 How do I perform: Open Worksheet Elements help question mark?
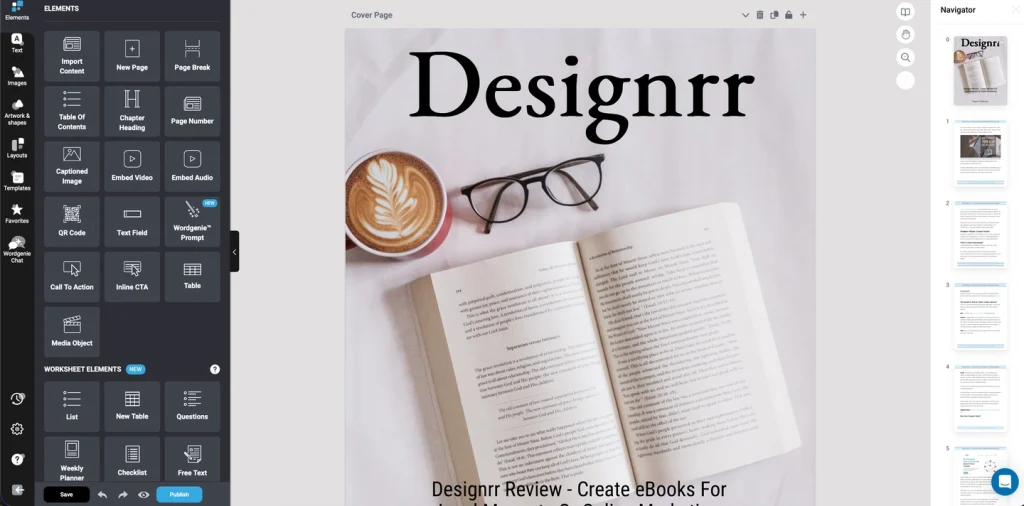(x=215, y=370)
